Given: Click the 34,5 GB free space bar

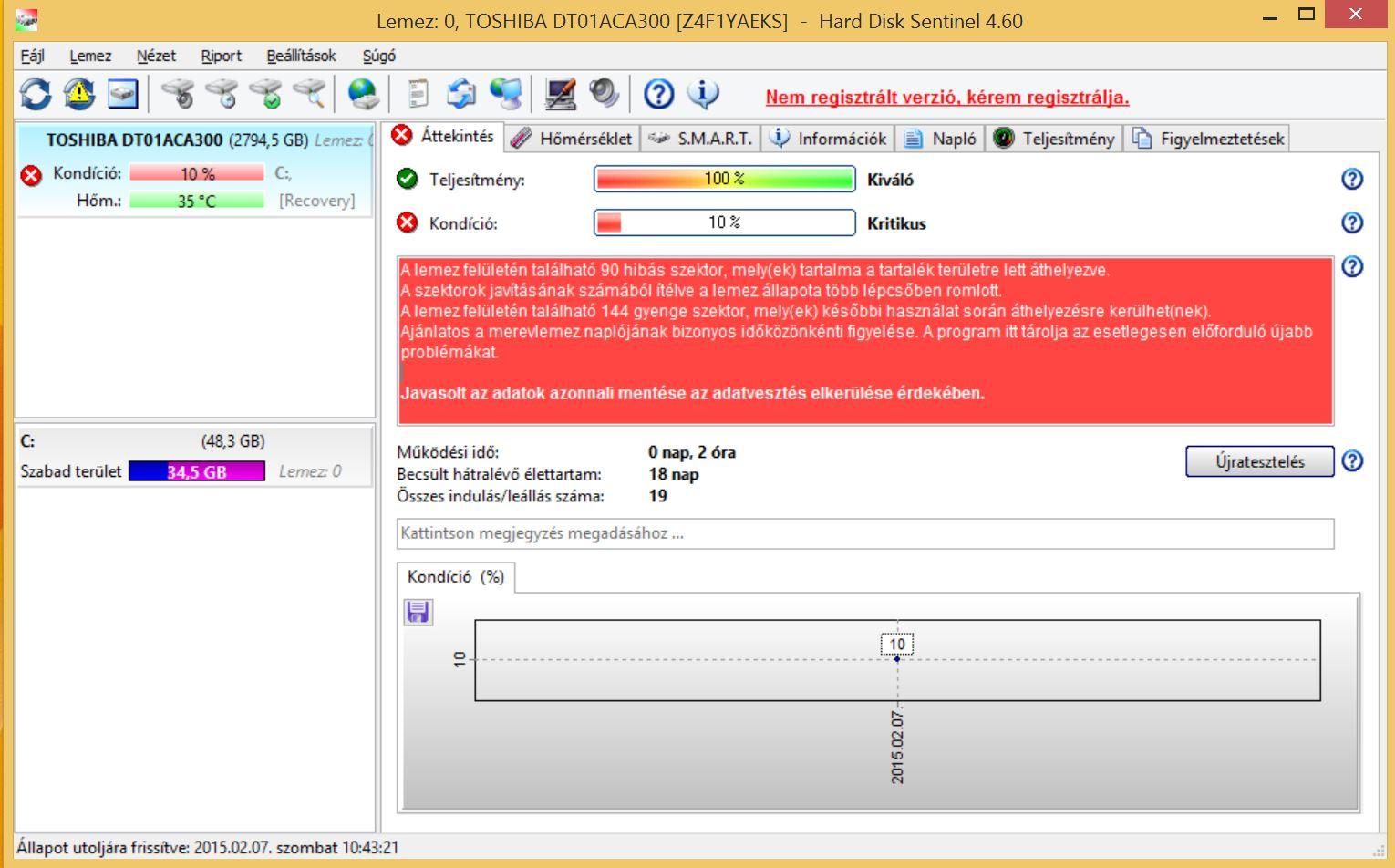Looking at the screenshot, I should coord(197,471).
